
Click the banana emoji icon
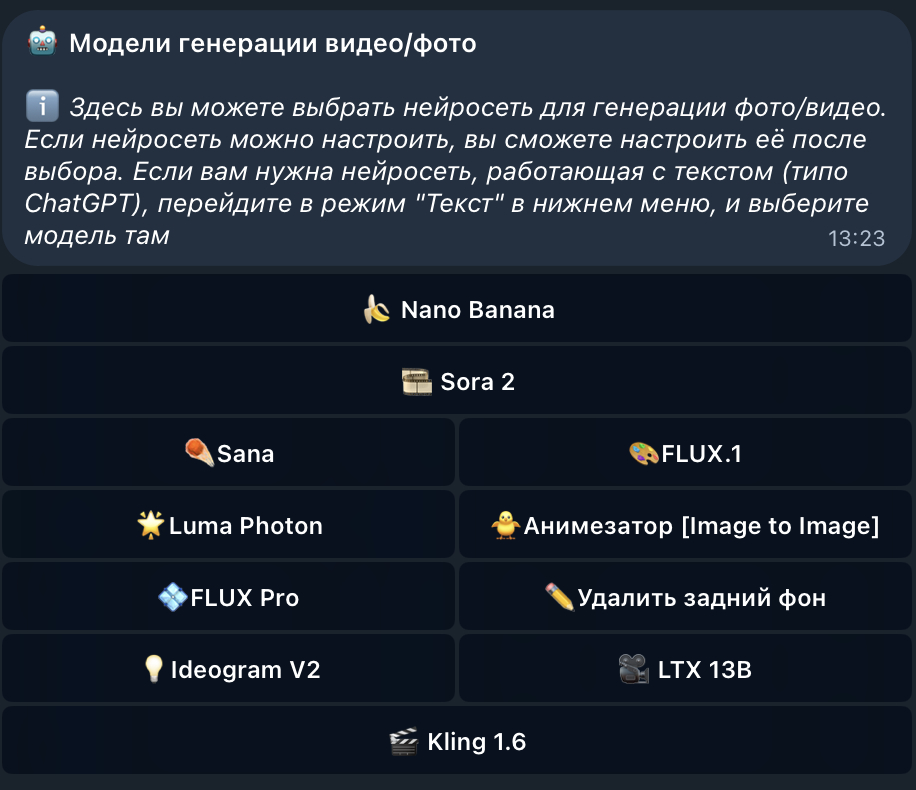[x=376, y=310]
